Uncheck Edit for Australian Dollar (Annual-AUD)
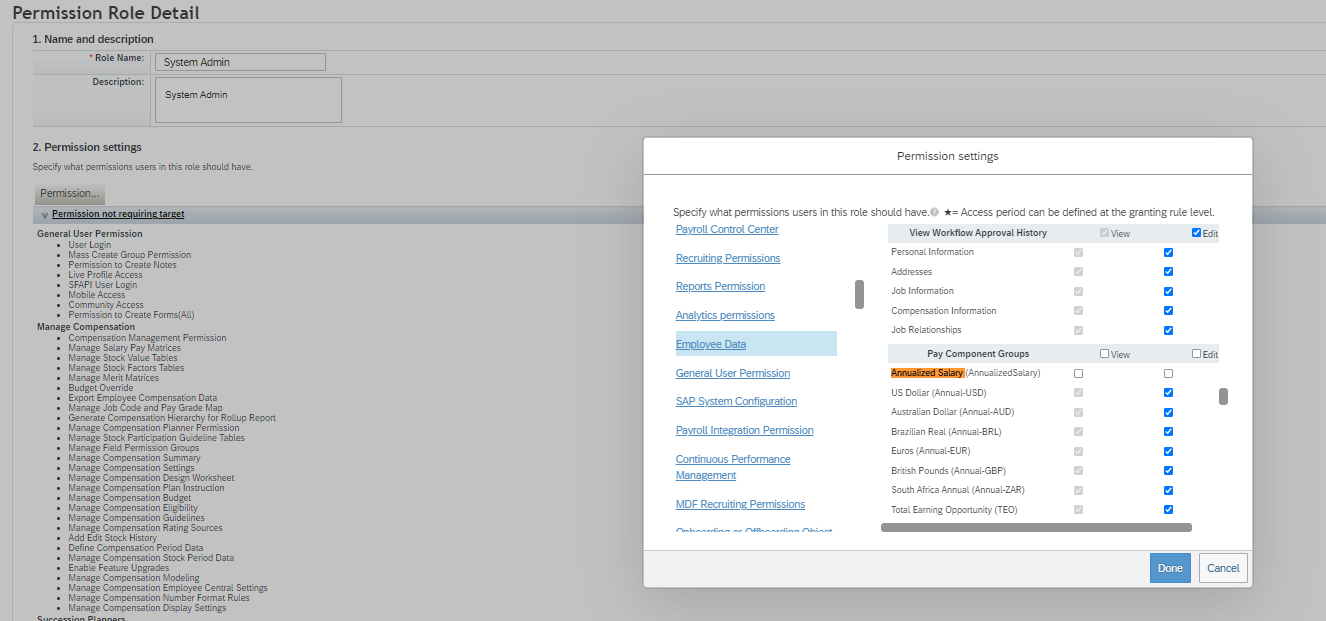1326x621 pixels. tap(1168, 412)
